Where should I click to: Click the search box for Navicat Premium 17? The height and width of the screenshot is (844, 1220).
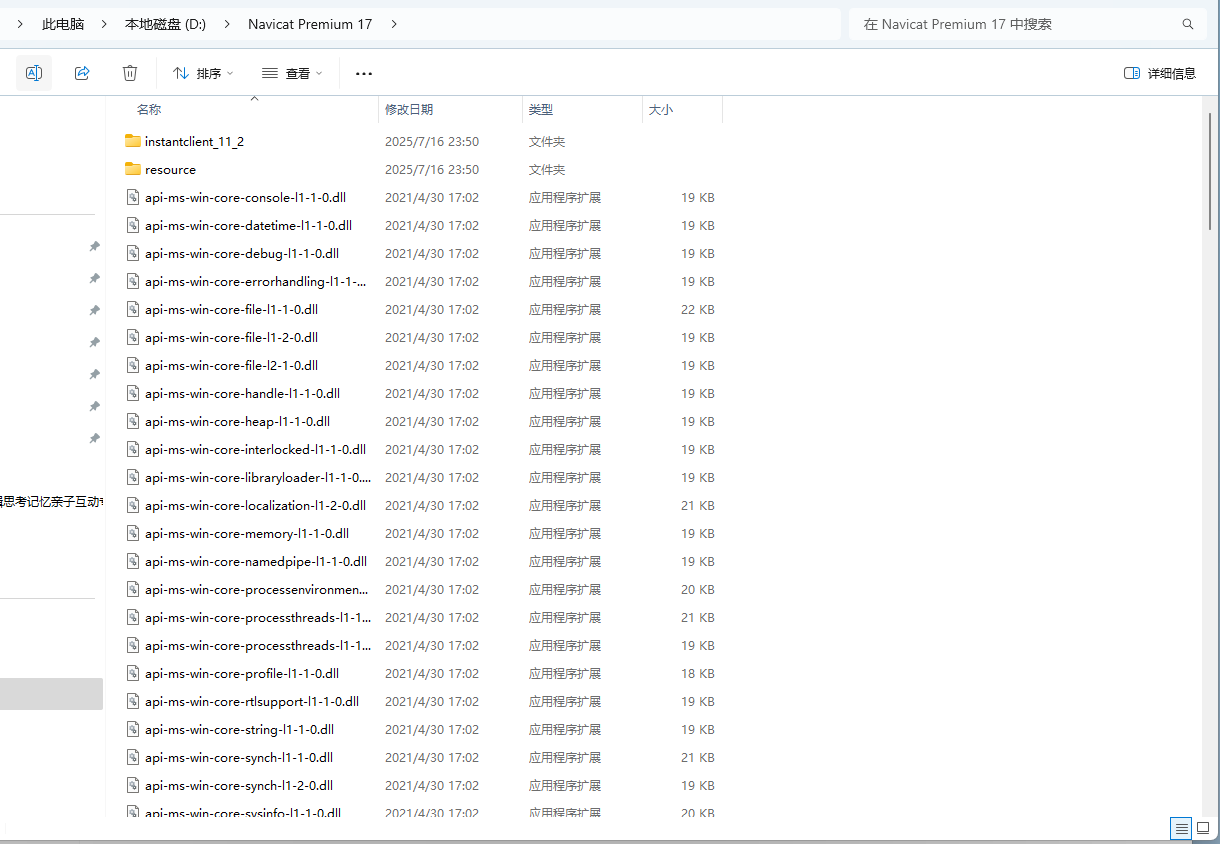tap(1026, 24)
